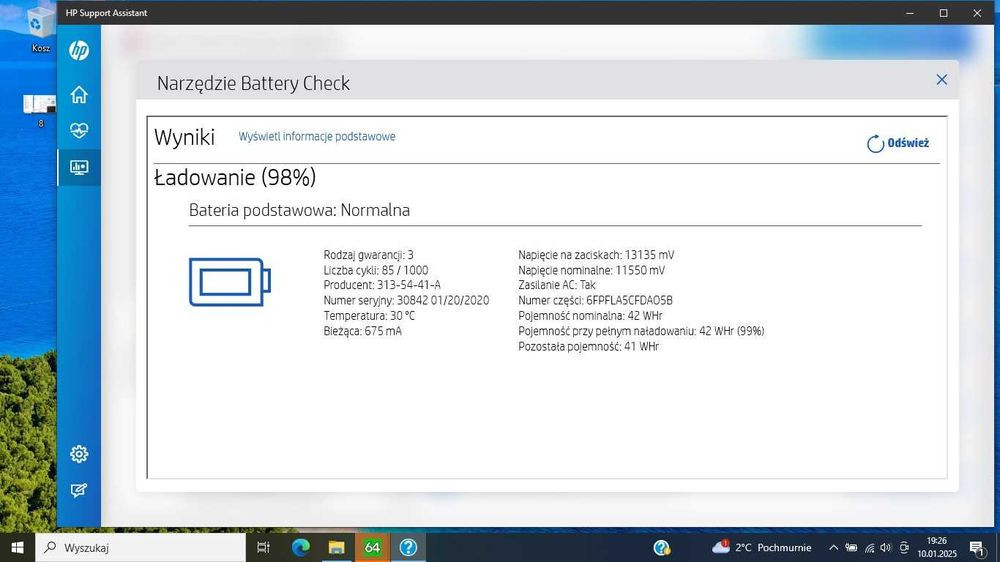The height and width of the screenshot is (562, 1000).
Task: Click the blue battery icon
Action: (230, 282)
